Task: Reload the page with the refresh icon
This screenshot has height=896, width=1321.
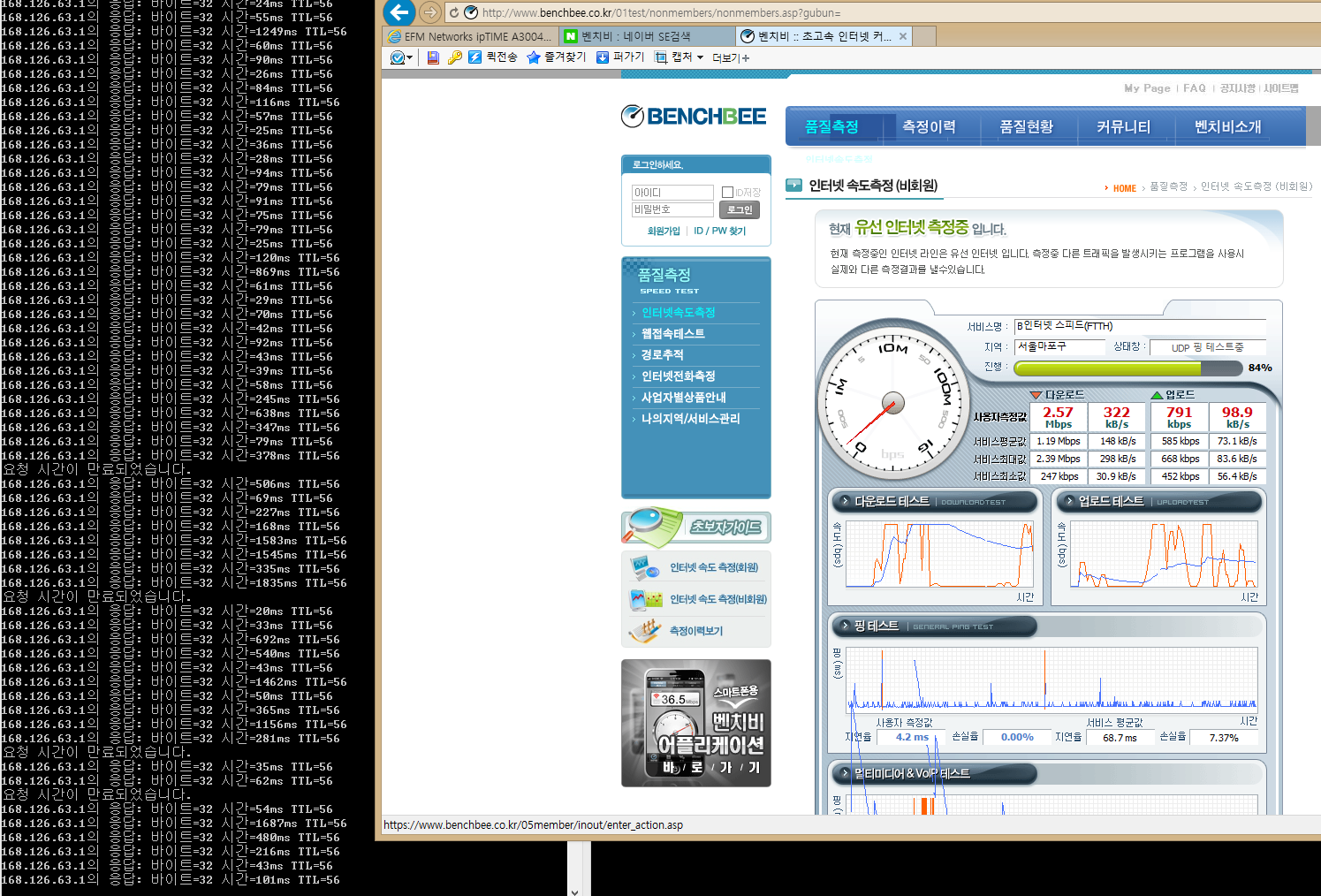Action: pos(454,12)
